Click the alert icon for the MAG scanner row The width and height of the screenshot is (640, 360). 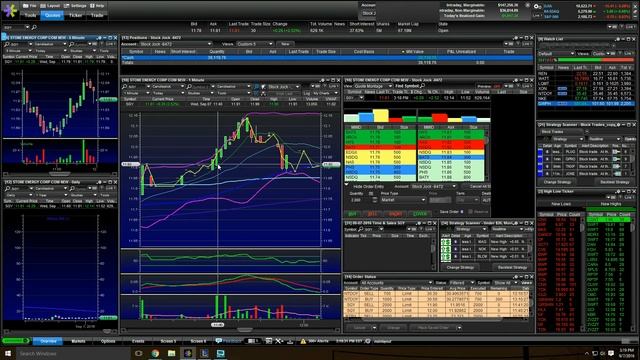[x=446, y=242]
